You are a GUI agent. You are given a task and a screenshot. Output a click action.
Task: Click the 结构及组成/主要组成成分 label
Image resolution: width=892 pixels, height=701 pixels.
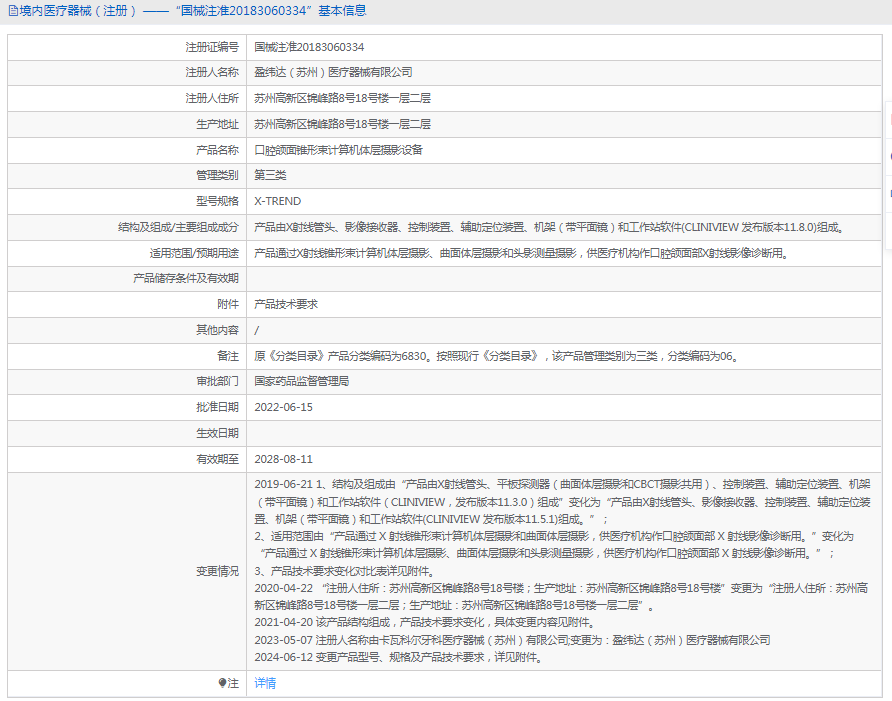tap(179, 228)
